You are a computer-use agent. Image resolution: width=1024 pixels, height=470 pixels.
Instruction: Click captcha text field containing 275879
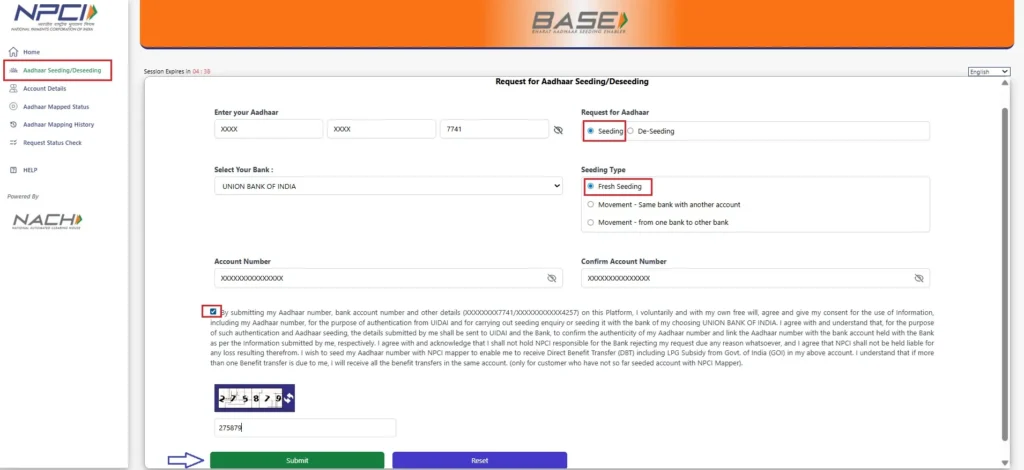click(x=305, y=428)
